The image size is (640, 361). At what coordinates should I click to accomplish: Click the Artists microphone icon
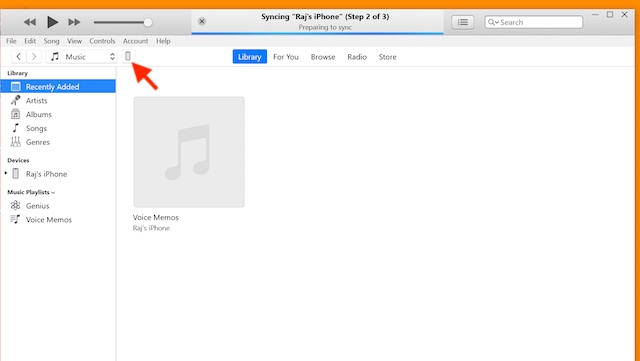pyautogui.click(x=16, y=100)
